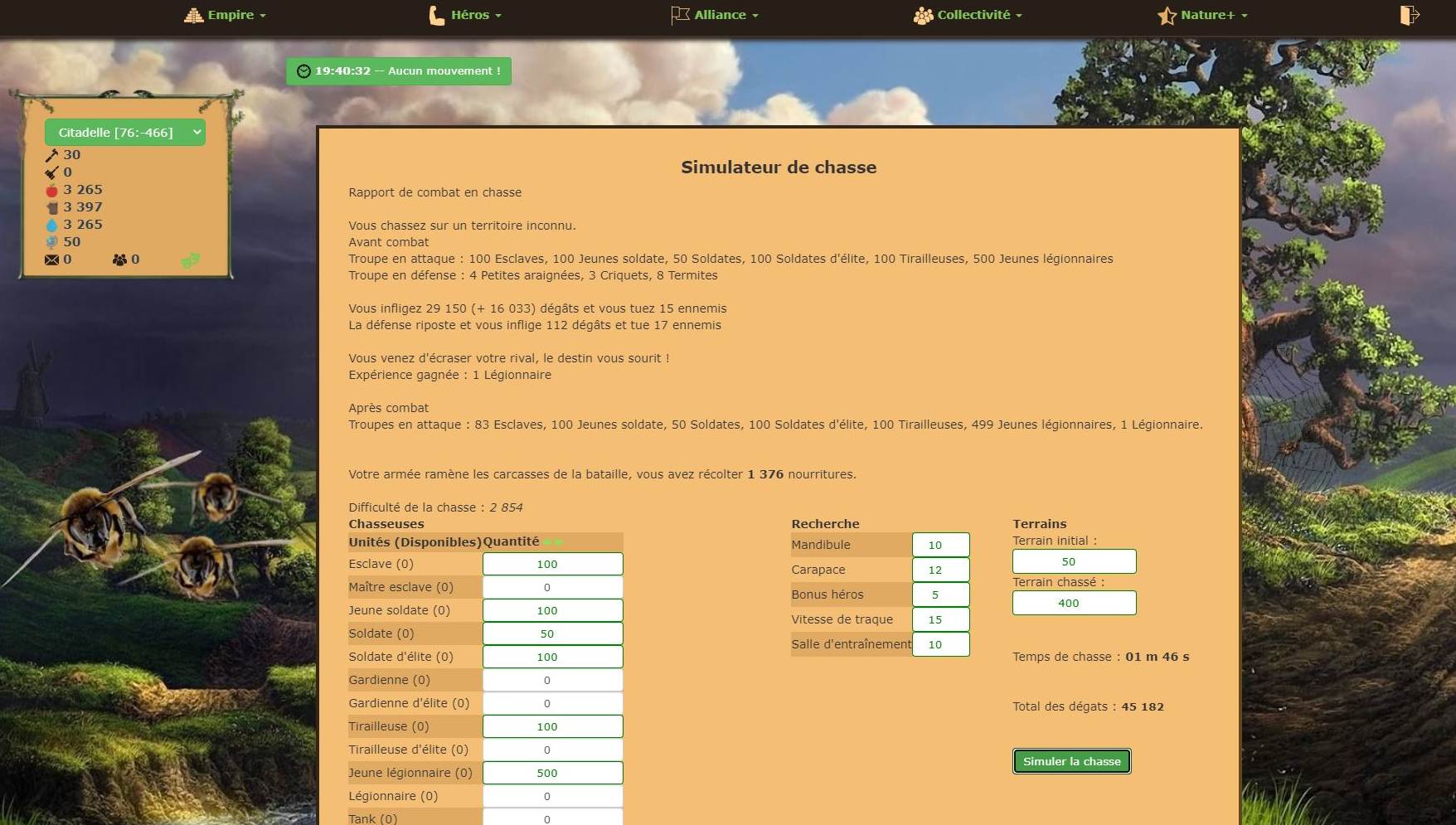Focus the Esclave quantity field

point(552,564)
